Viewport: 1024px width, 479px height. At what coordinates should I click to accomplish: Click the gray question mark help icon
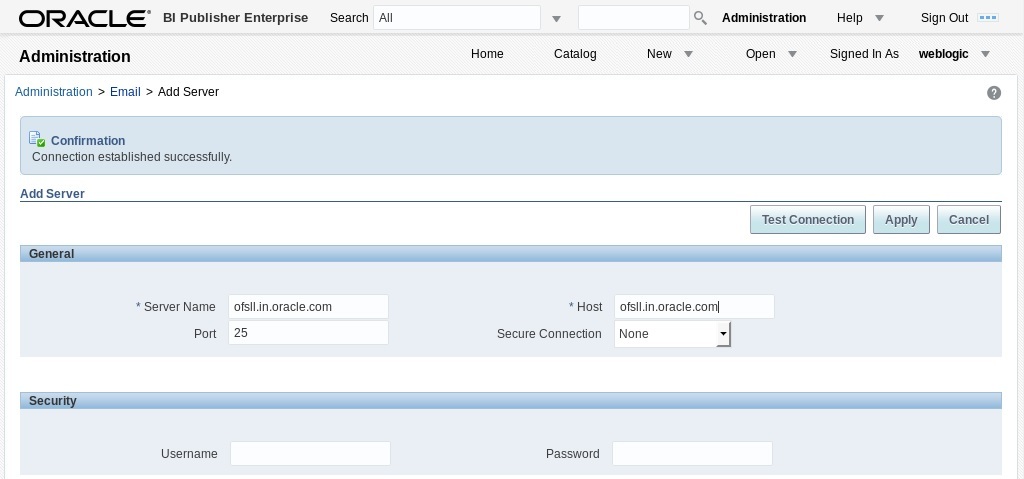click(x=993, y=93)
